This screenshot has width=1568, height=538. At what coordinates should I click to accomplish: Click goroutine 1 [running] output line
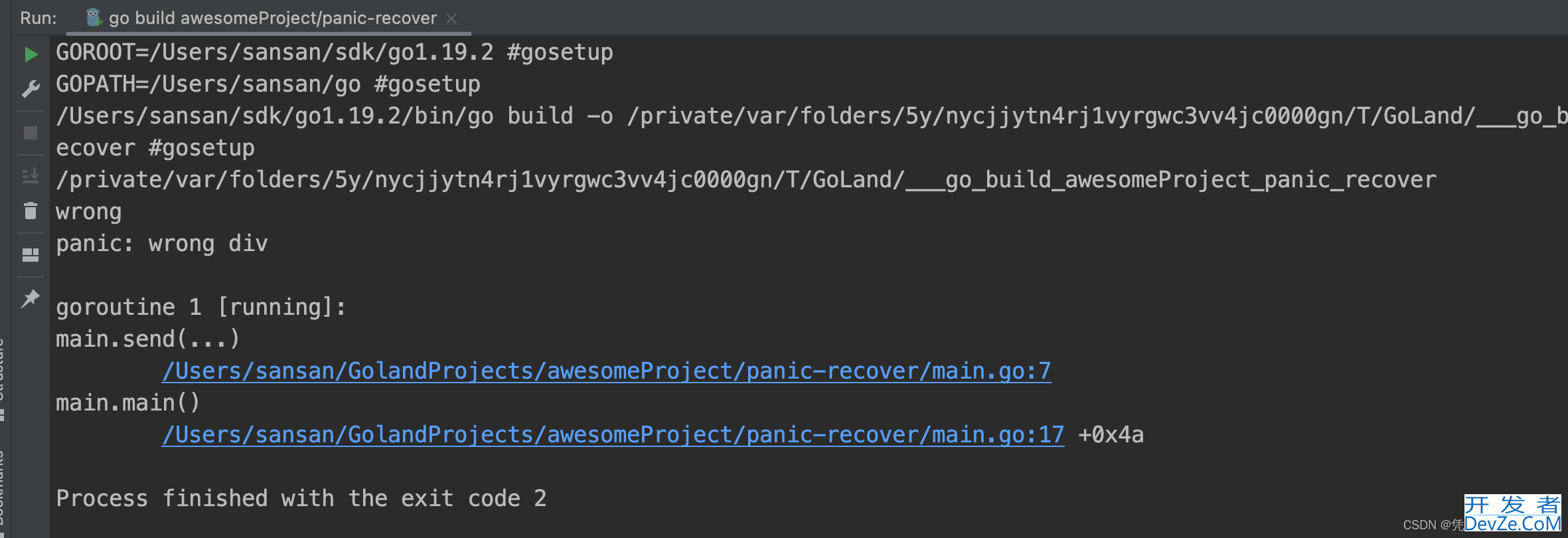(201, 308)
